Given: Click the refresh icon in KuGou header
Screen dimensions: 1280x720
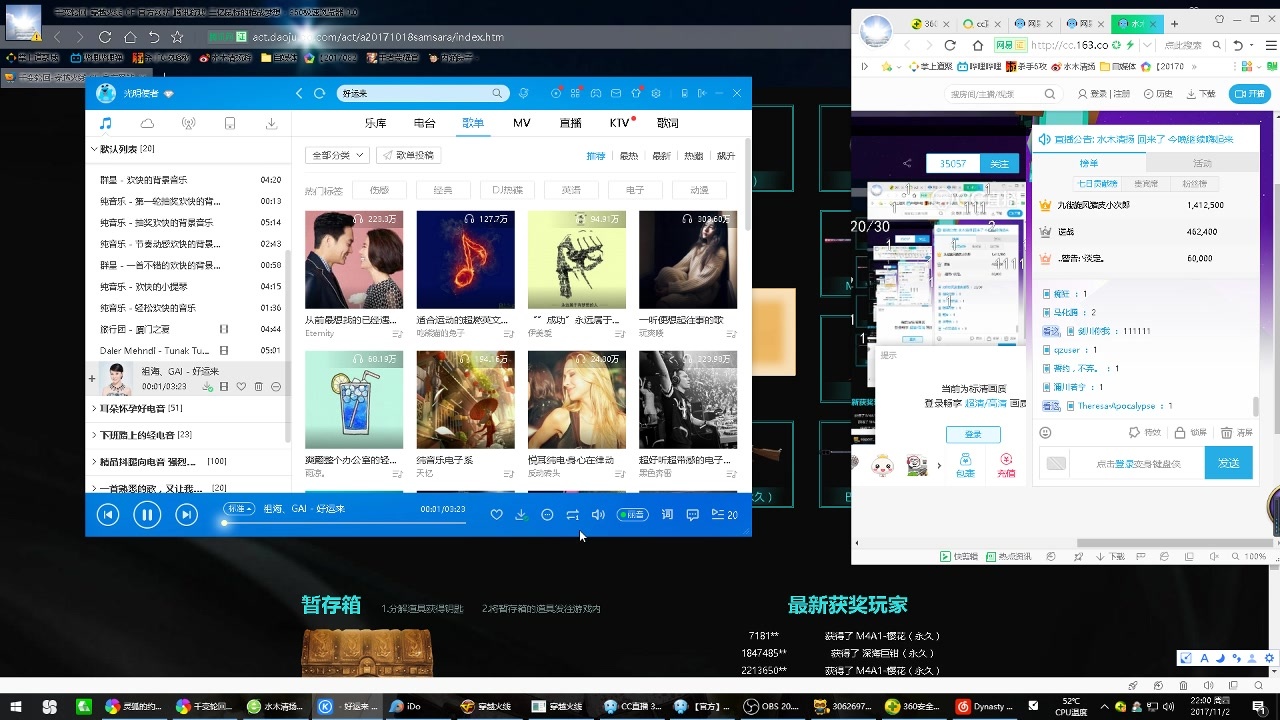Looking at the screenshot, I should [320, 93].
